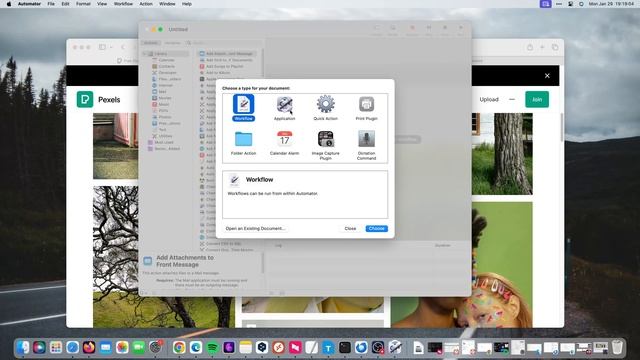Open Photos from the Dock

pos(122,347)
